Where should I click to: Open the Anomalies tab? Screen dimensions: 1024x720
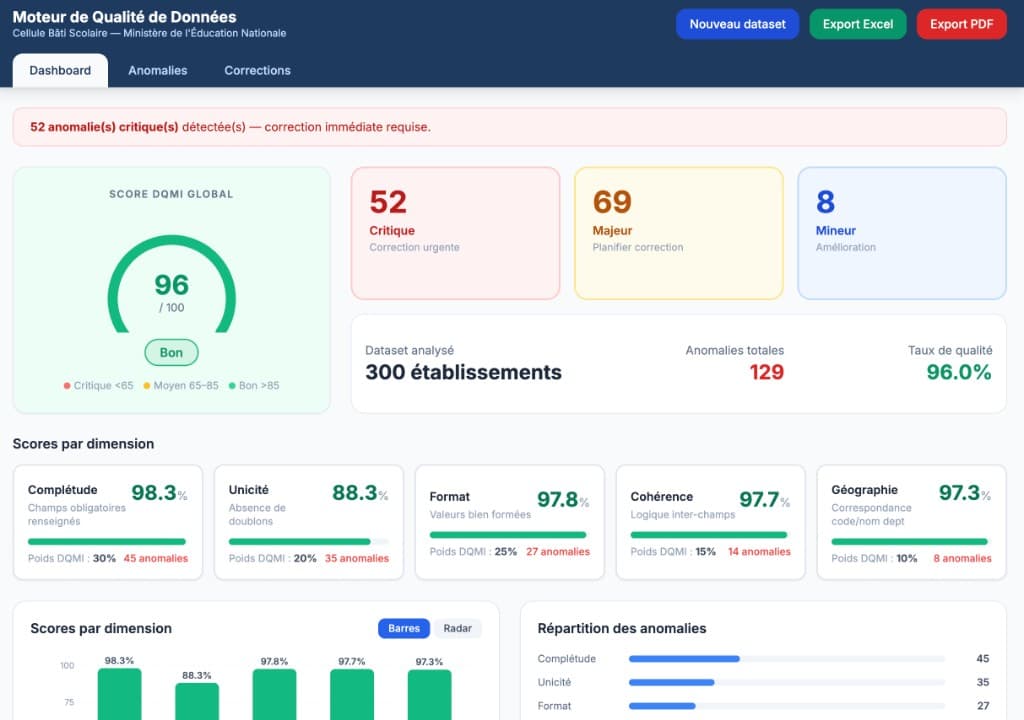click(157, 70)
